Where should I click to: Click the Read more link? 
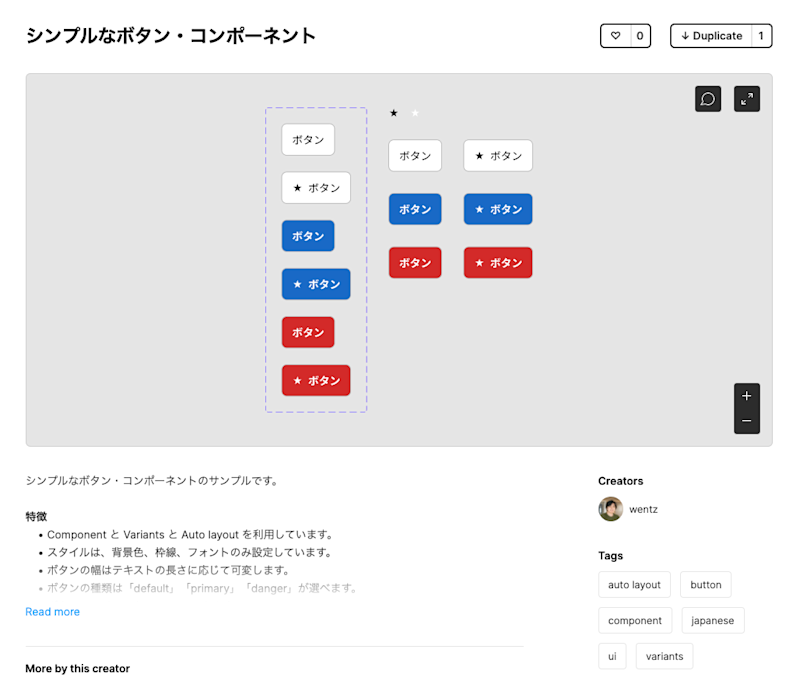53,612
